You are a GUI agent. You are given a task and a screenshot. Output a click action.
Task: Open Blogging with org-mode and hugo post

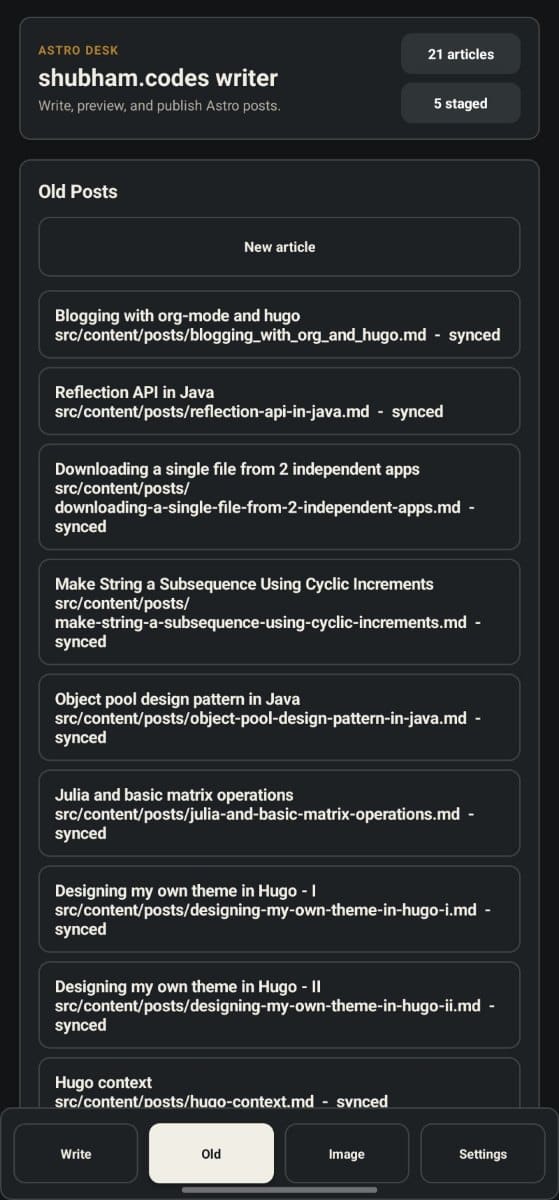pyautogui.click(x=279, y=324)
